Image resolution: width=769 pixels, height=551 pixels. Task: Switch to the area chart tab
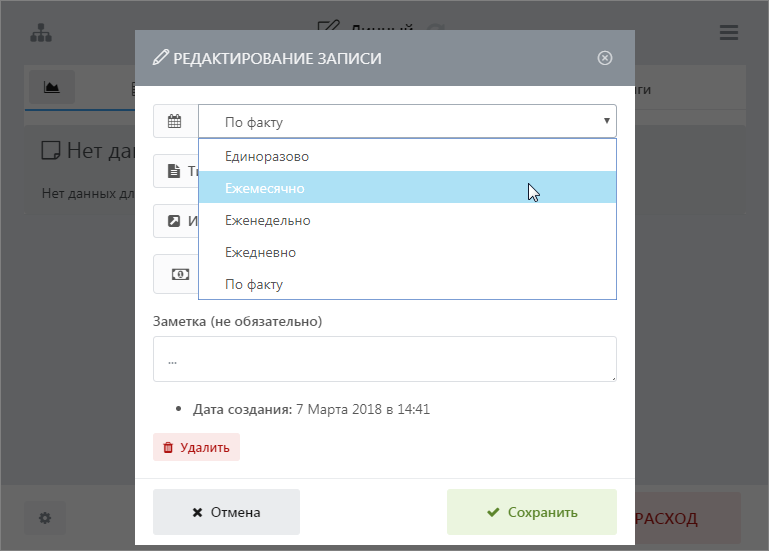52,88
